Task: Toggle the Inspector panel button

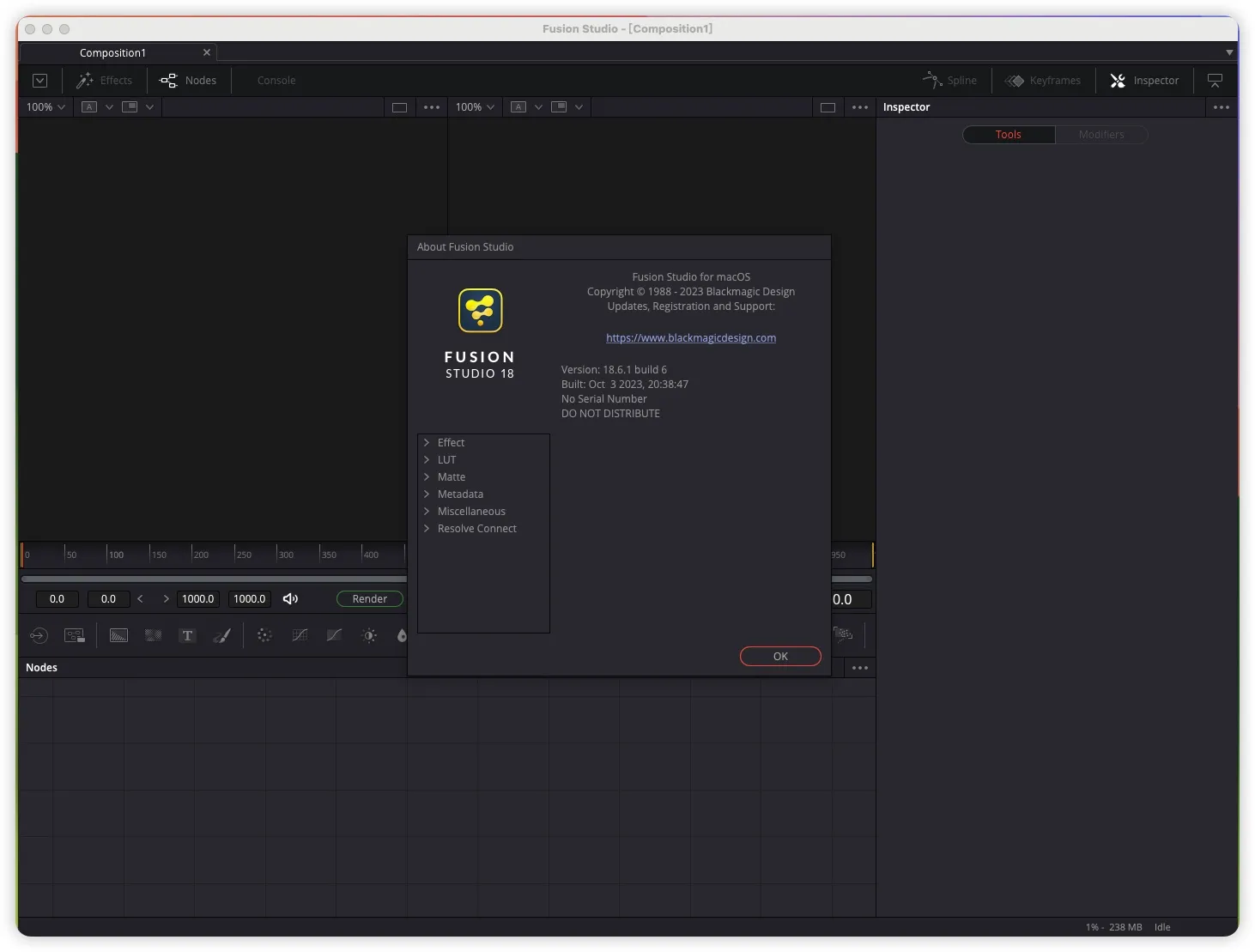Action: click(x=1144, y=81)
